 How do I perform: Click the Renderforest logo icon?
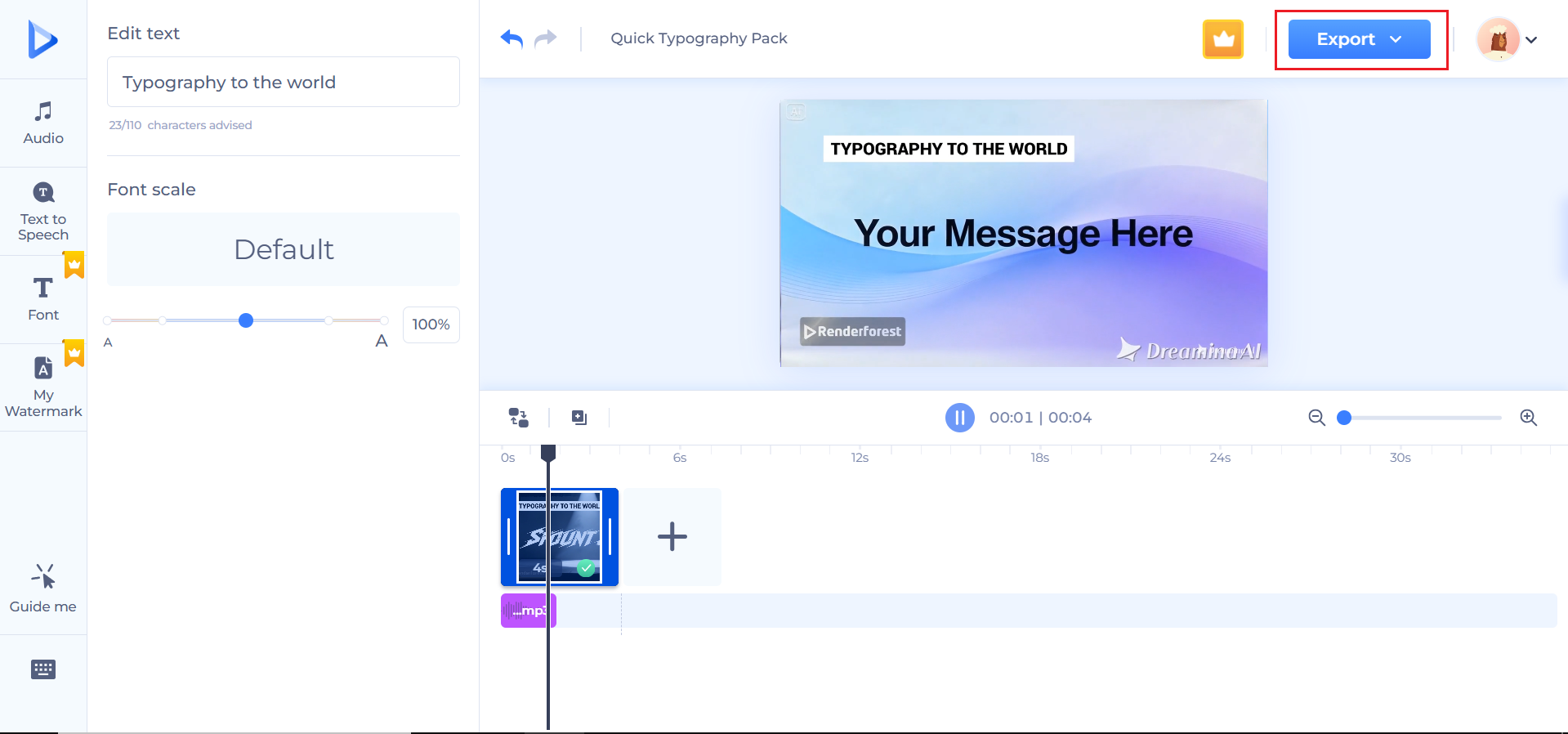(42, 39)
